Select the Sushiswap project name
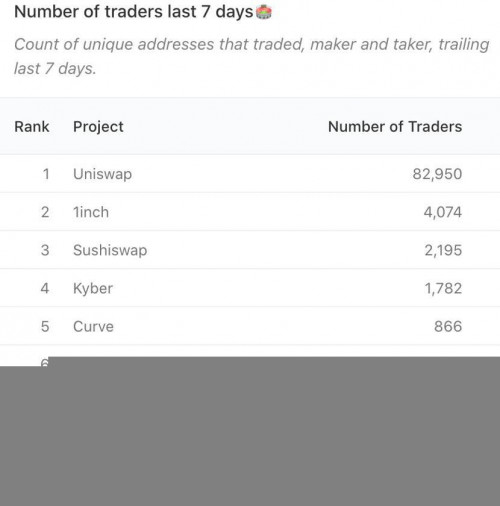The height and width of the screenshot is (506, 500). (x=110, y=250)
